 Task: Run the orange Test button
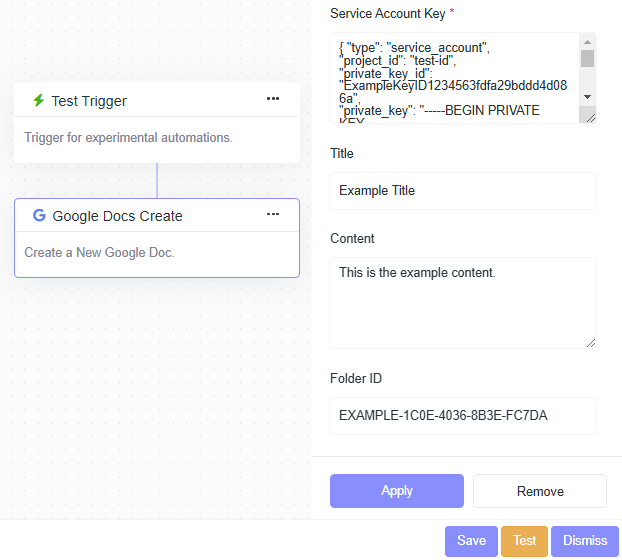524,541
